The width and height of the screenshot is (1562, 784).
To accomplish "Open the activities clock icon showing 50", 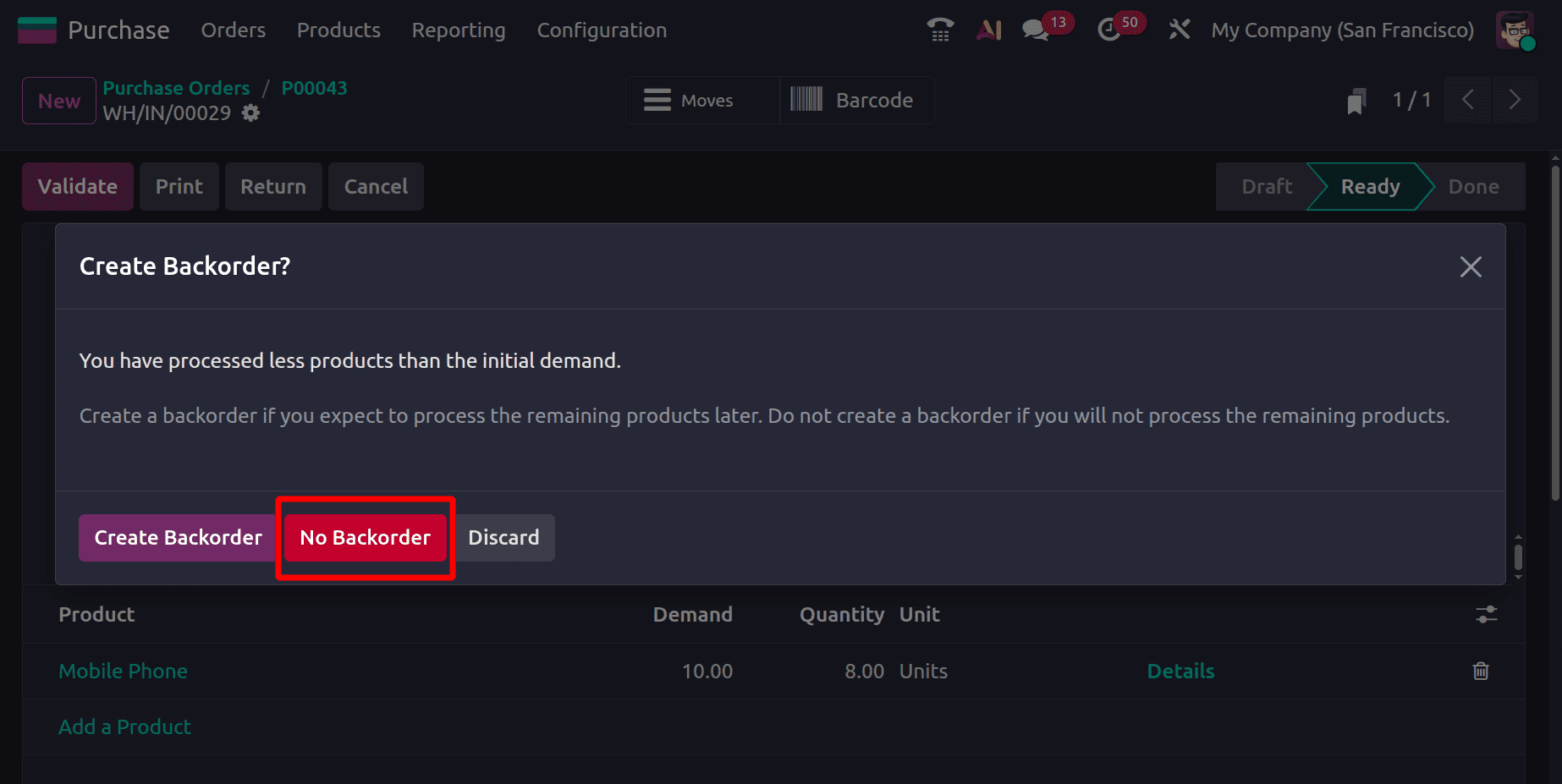I will pos(1108,30).
